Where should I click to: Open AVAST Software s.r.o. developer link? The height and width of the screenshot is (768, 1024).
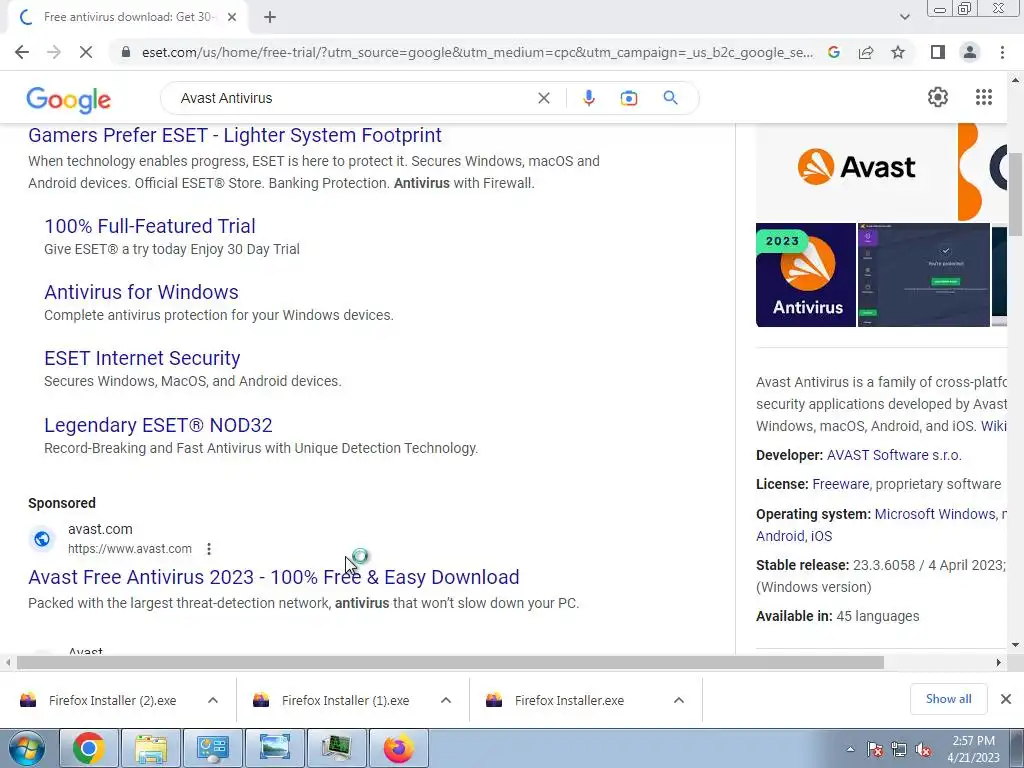click(894, 455)
